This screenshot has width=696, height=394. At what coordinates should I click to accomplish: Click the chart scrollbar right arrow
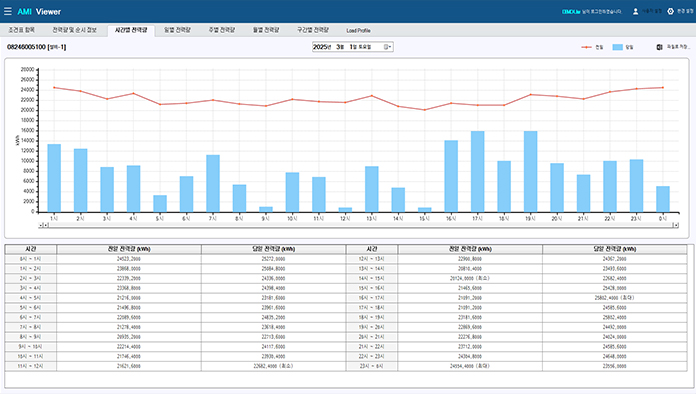[676, 225]
